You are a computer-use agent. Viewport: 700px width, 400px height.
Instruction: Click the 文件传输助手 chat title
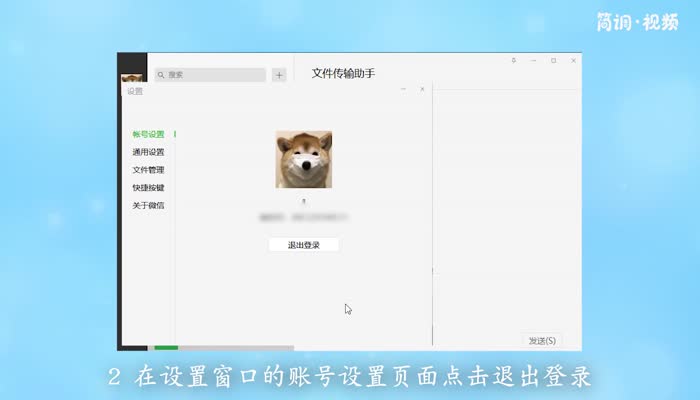[343, 73]
